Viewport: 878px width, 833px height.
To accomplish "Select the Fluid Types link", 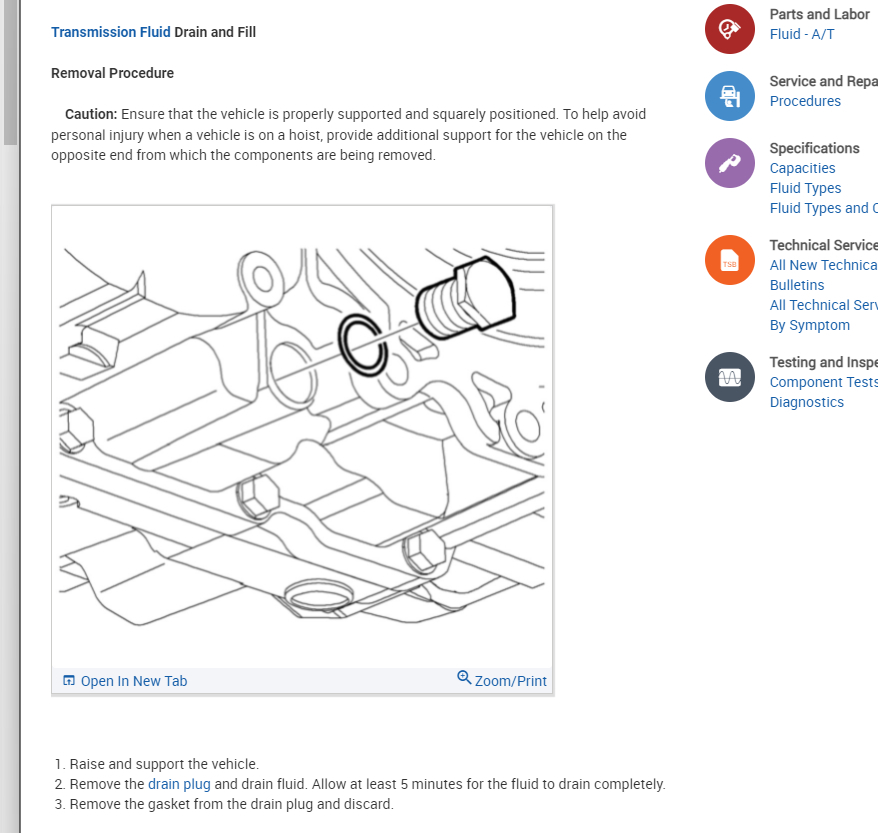I will coord(805,188).
